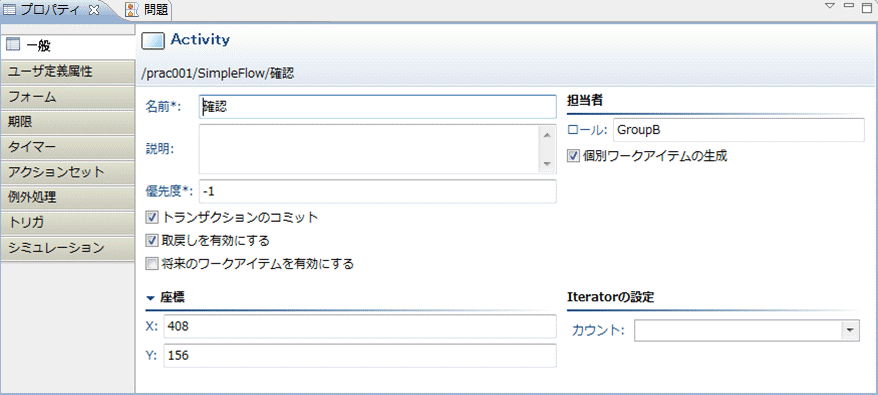878x395 pixels.
Task: Open the アクションセット tab
Action: 68,172
